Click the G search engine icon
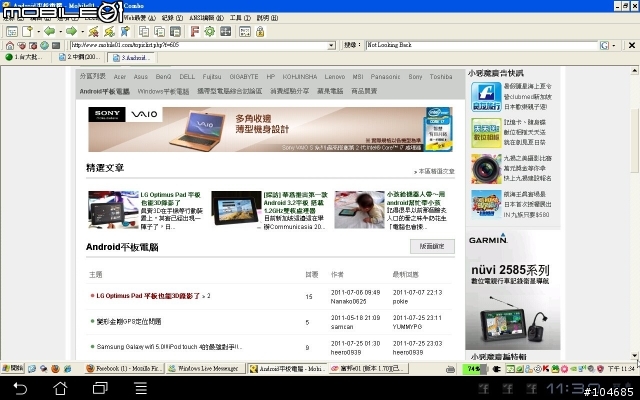Viewport: 640px width, 400px height. (604, 45)
